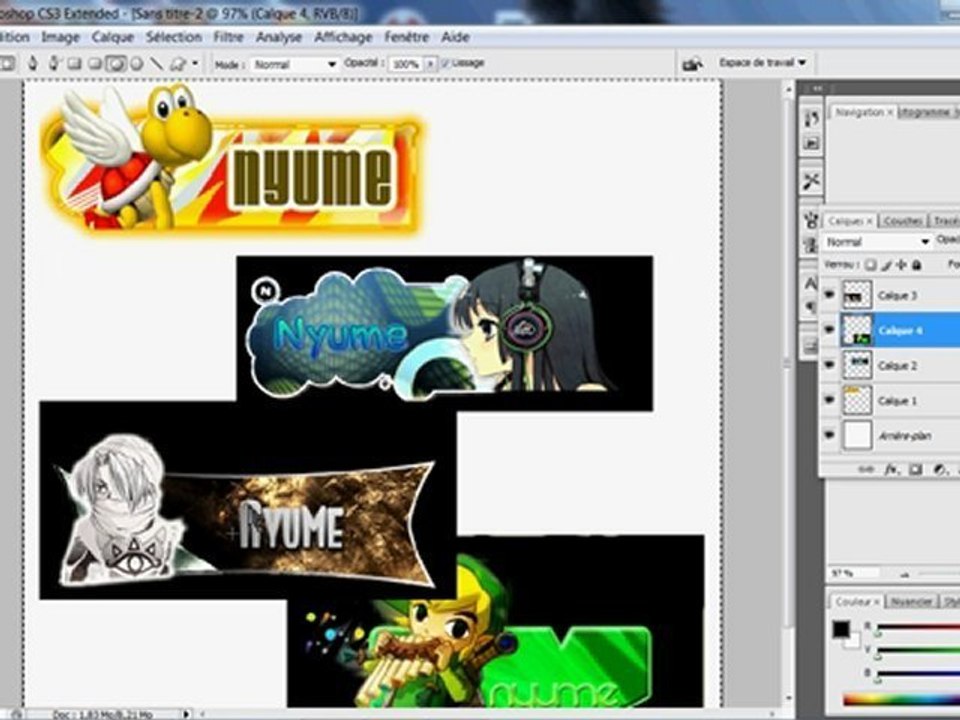Toggle lock transparent pixels
Image resolution: width=960 pixels, height=720 pixels.
(x=871, y=265)
